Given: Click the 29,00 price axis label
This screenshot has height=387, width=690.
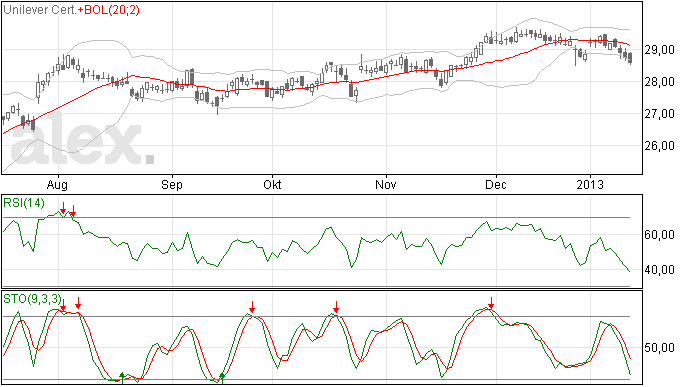Looking at the screenshot, I should tap(659, 50).
